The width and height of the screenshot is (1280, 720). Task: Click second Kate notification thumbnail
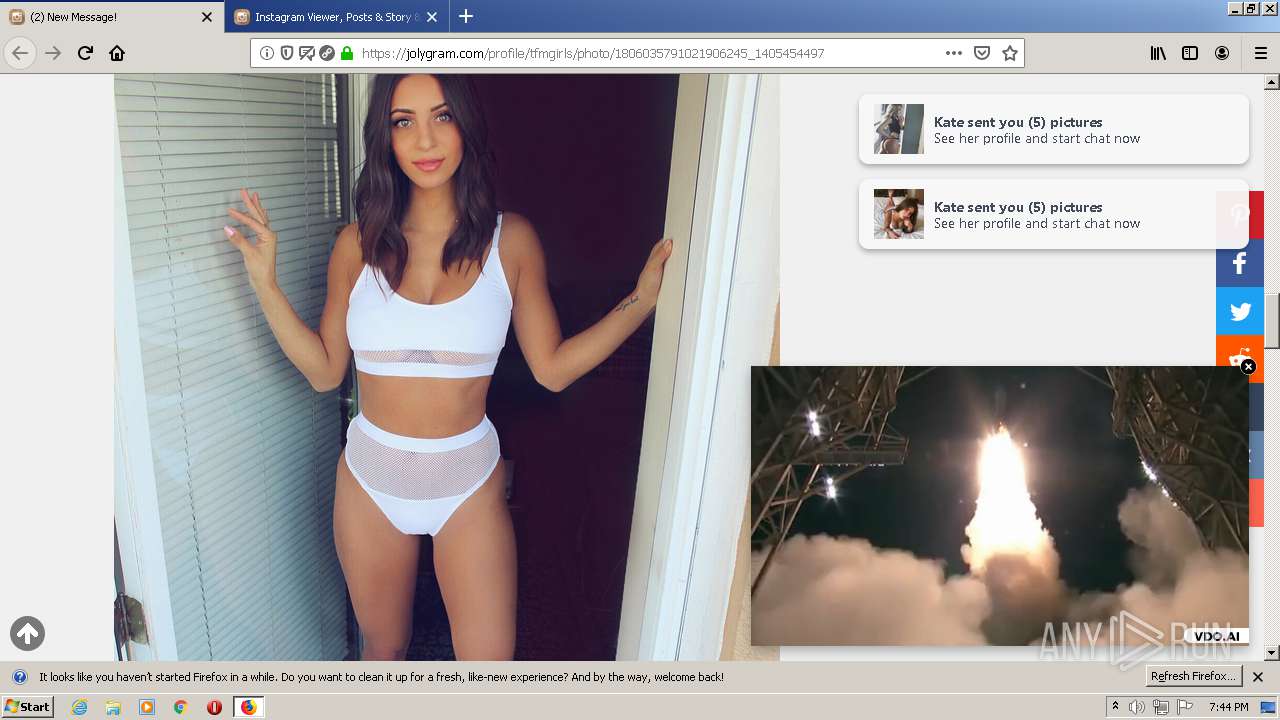tap(899, 214)
